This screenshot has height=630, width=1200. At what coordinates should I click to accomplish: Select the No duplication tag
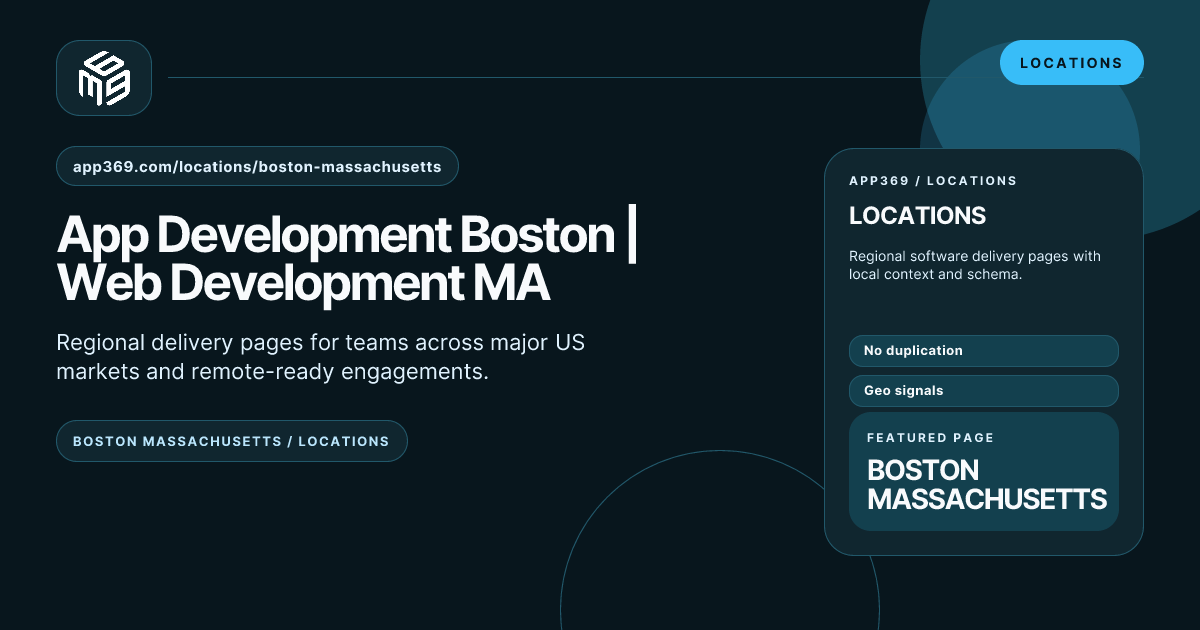[983, 351]
